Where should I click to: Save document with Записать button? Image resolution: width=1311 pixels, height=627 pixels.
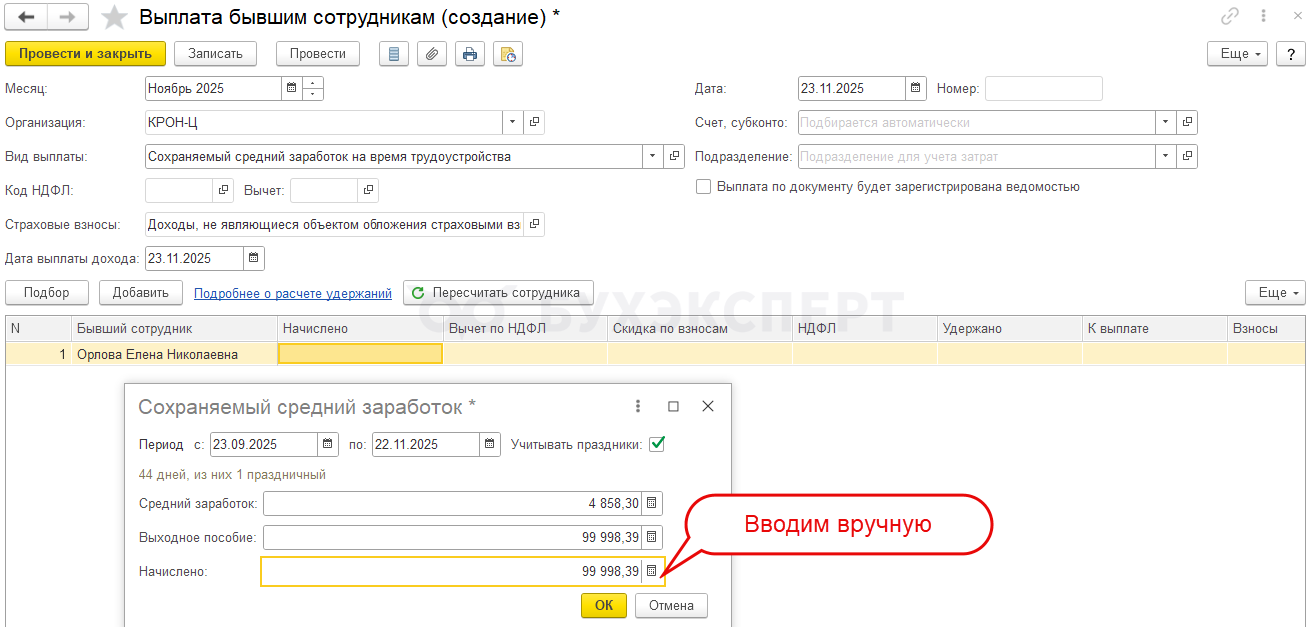coord(215,54)
